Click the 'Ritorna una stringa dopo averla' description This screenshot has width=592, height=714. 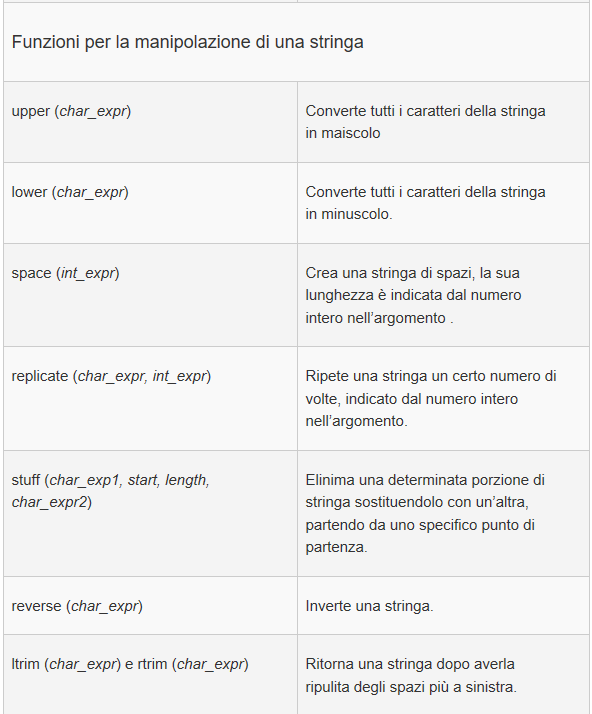tap(411, 675)
